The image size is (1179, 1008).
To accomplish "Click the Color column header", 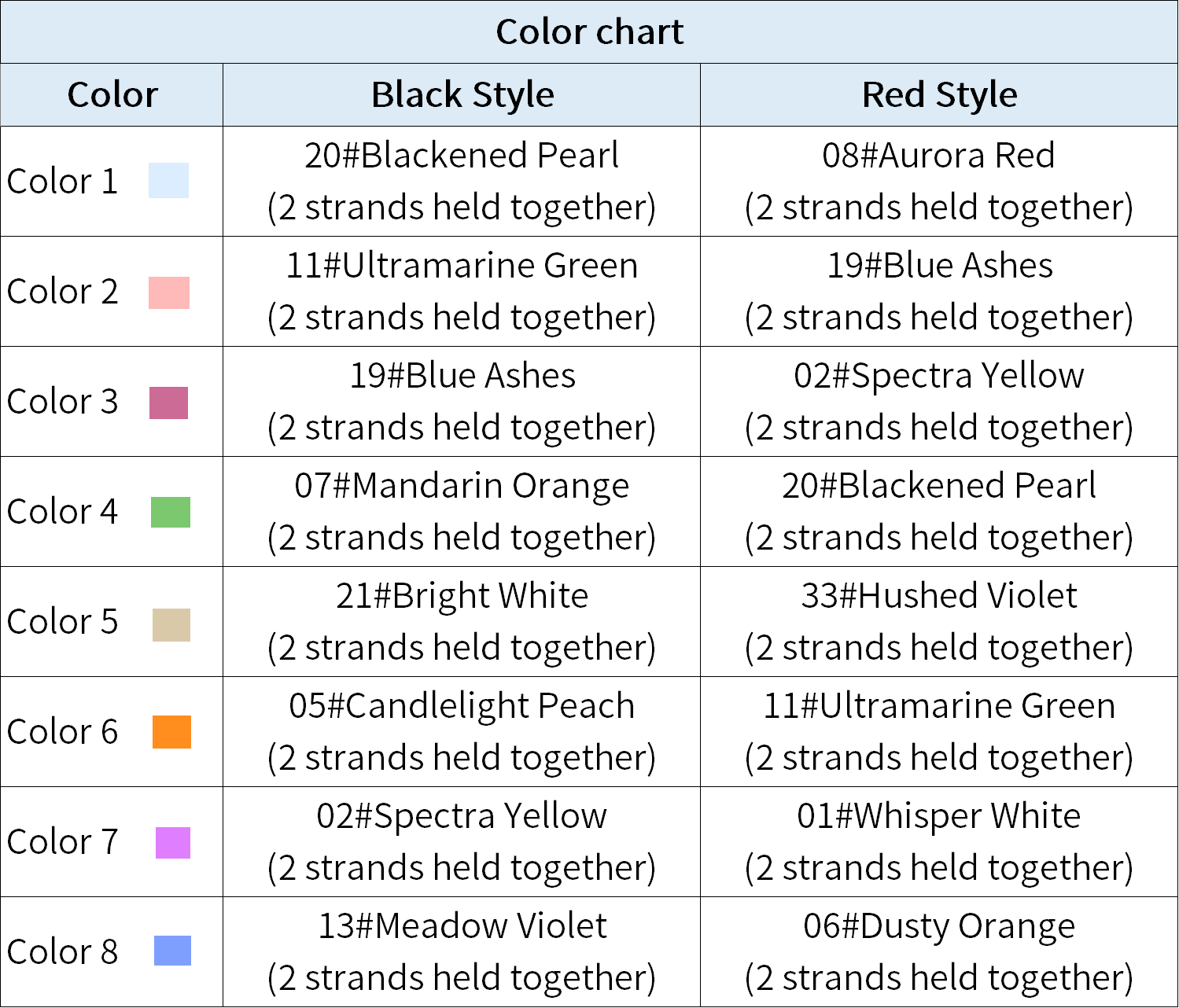I will [x=112, y=94].
